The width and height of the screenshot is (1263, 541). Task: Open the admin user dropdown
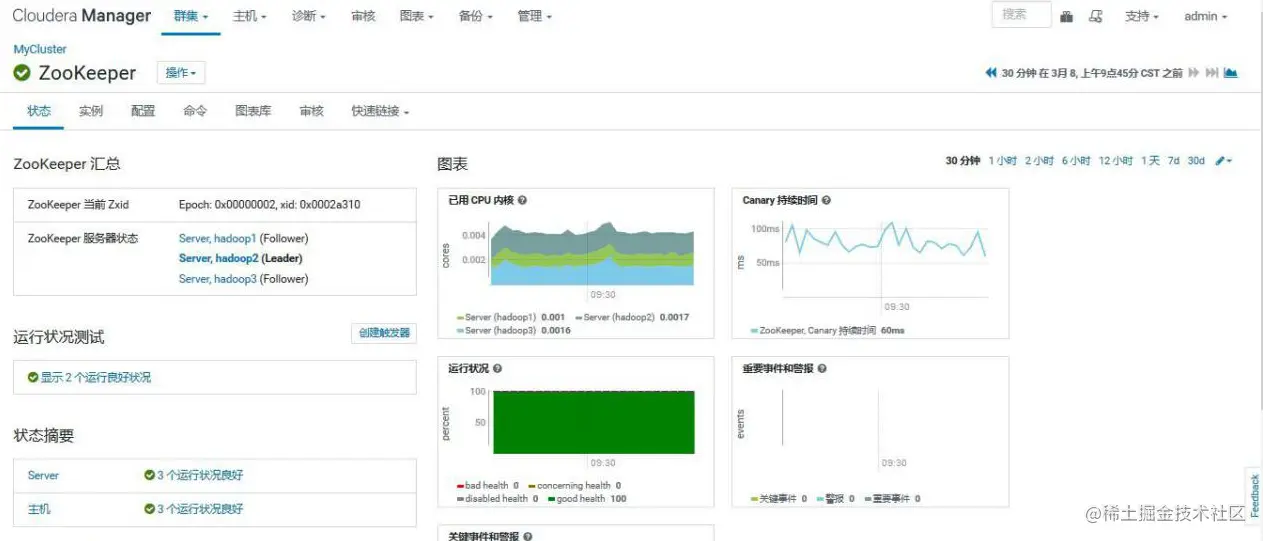[1205, 16]
